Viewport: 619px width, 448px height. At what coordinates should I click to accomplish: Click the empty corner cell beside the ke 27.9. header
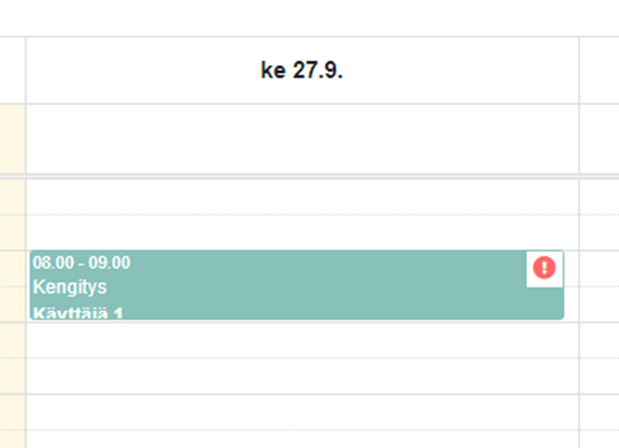[13, 70]
